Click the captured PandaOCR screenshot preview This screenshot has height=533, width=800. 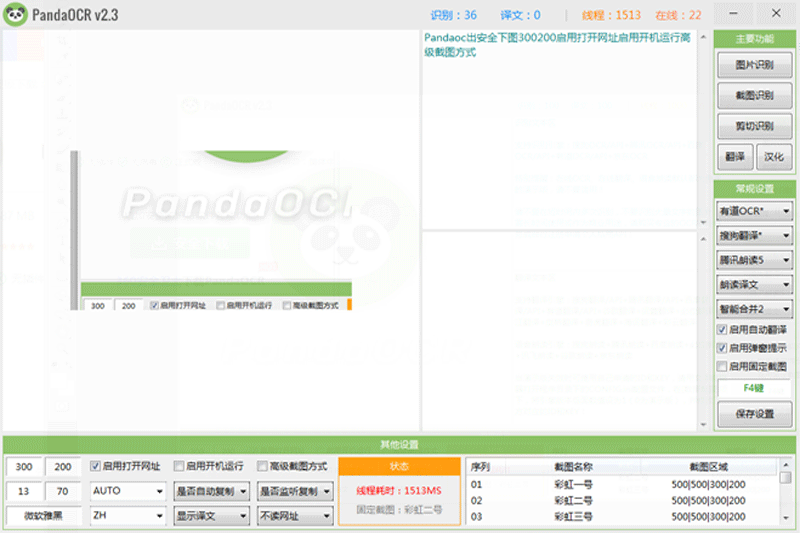tap(211, 230)
